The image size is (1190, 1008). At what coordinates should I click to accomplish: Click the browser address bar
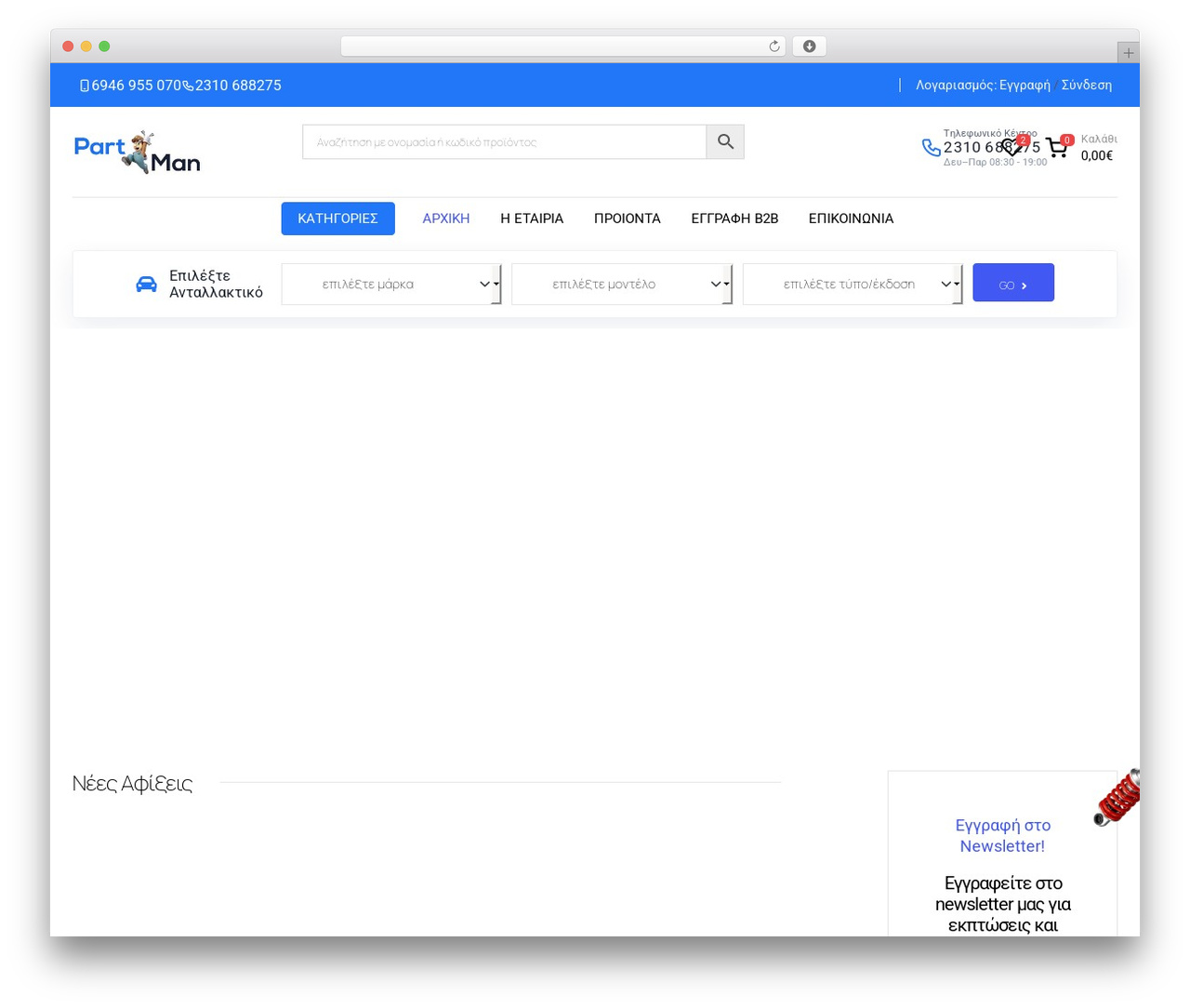[563, 46]
